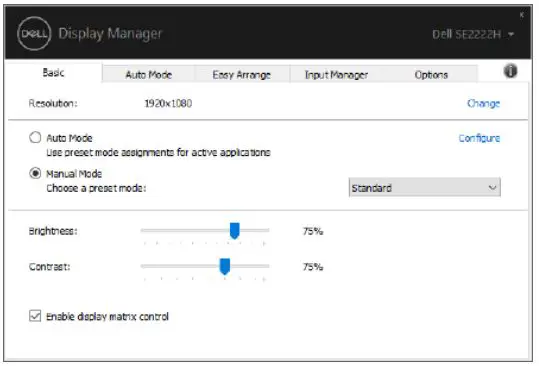The width and height of the screenshot is (539, 366).
Task: Close the Display Manager window
Action: (x=521, y=15)
